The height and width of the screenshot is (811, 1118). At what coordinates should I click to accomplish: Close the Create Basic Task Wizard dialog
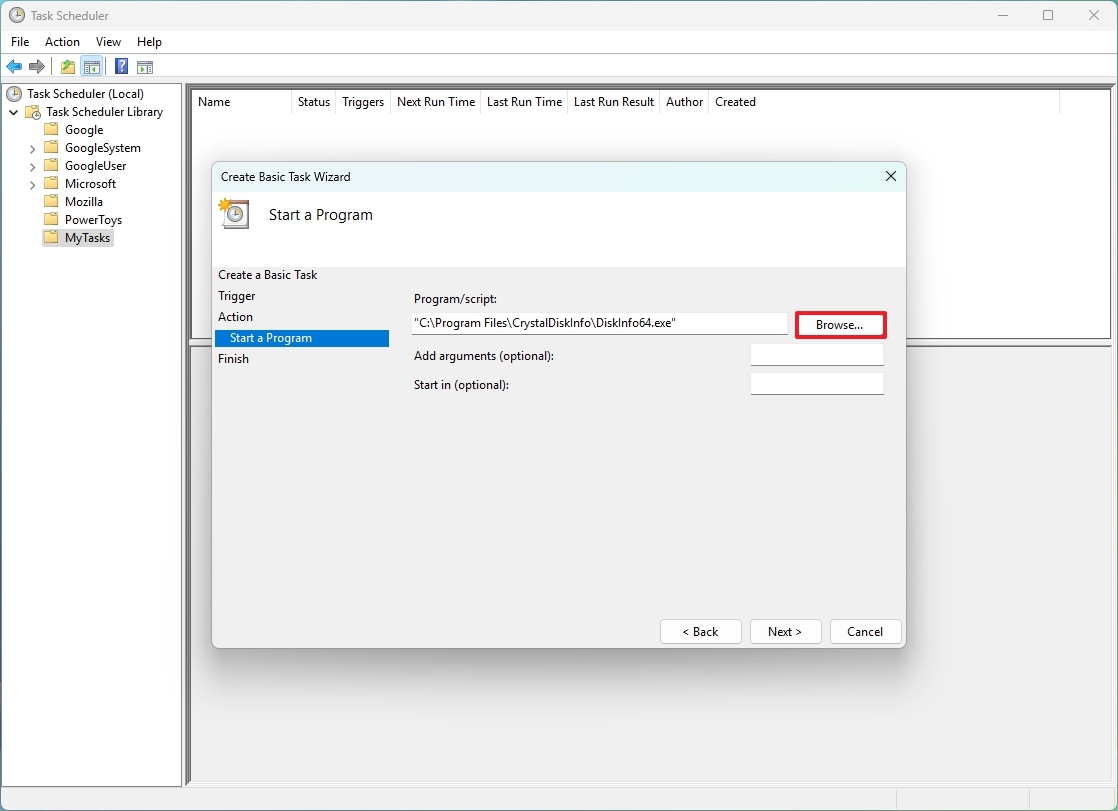[891, 176]
